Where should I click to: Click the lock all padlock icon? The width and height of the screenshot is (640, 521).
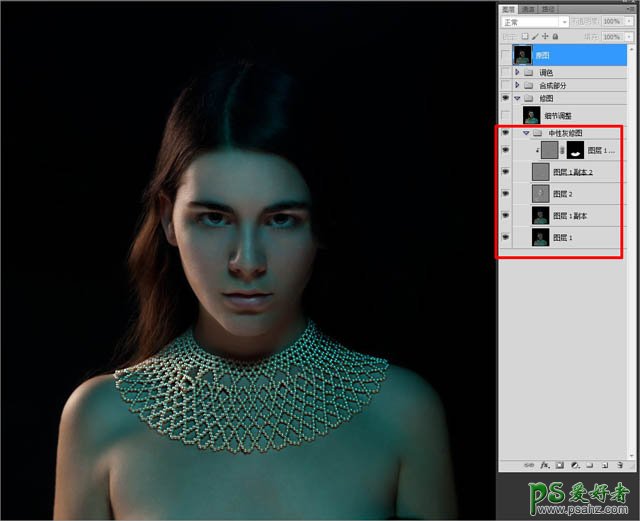[x=555, y=36]
